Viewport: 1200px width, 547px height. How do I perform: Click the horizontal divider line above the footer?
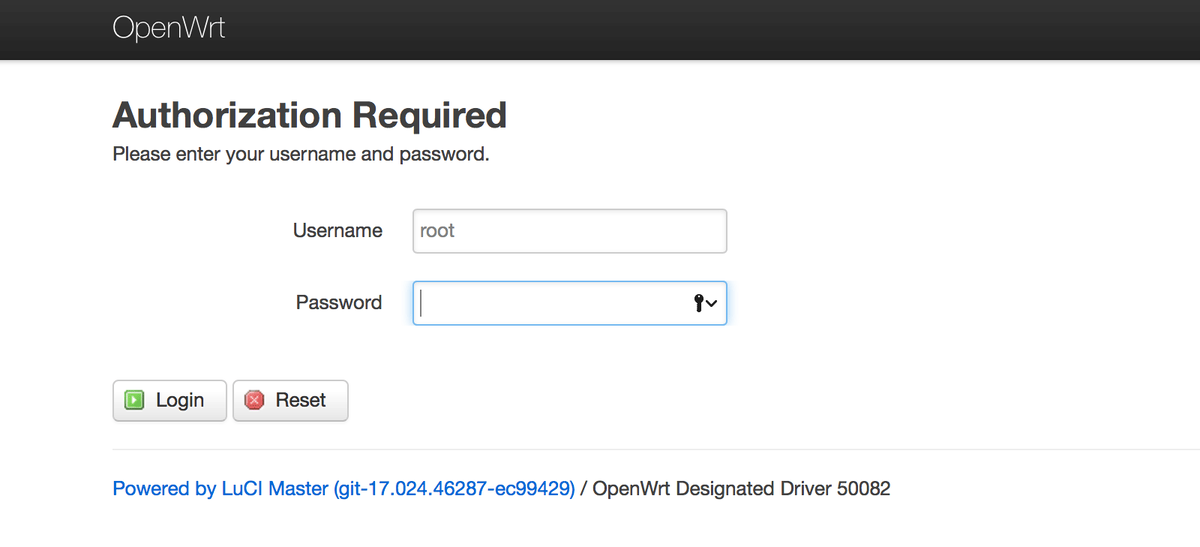[656, 450]
